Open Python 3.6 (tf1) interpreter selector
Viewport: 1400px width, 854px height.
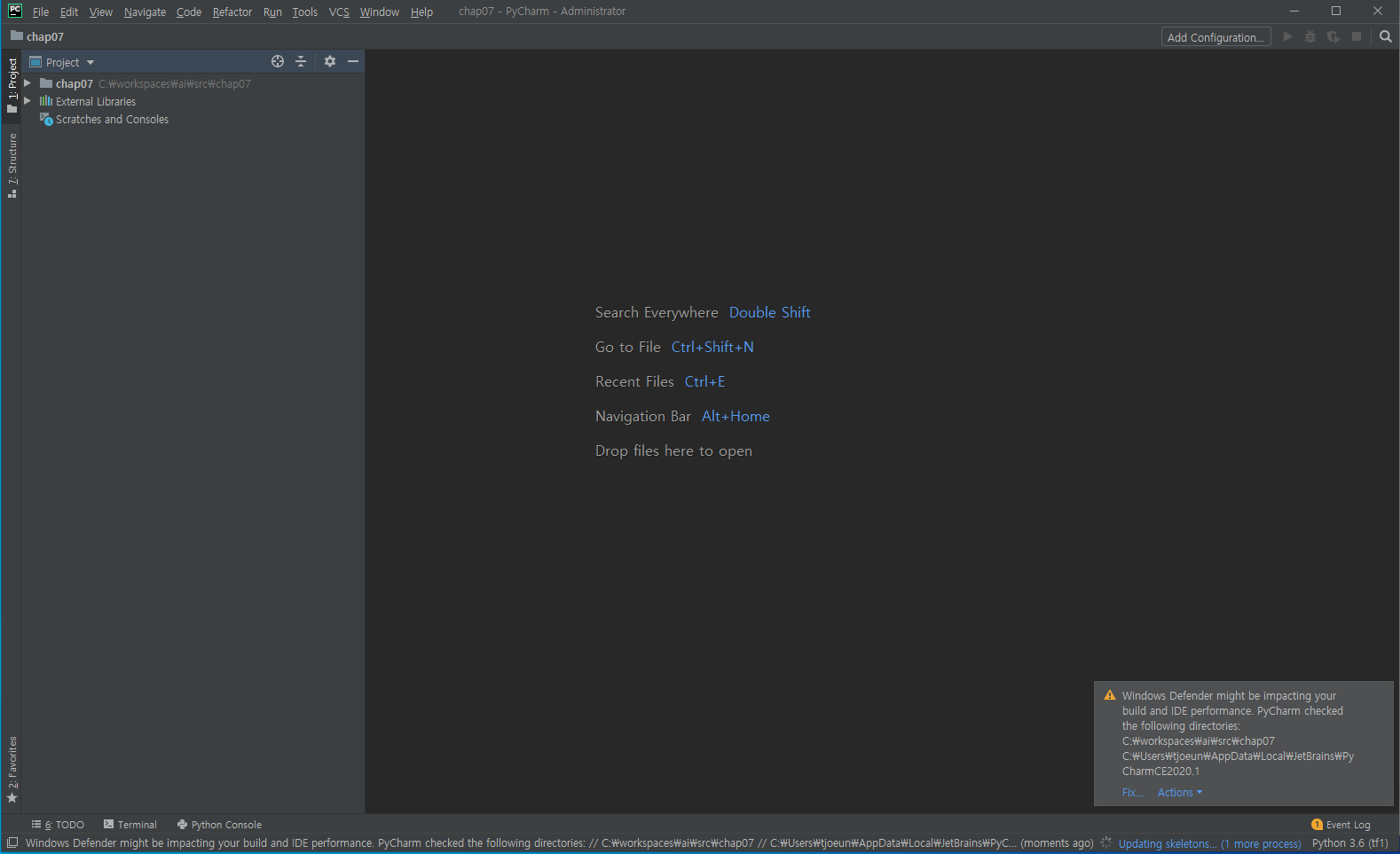pyautogui.click(x=1349, y=843)
